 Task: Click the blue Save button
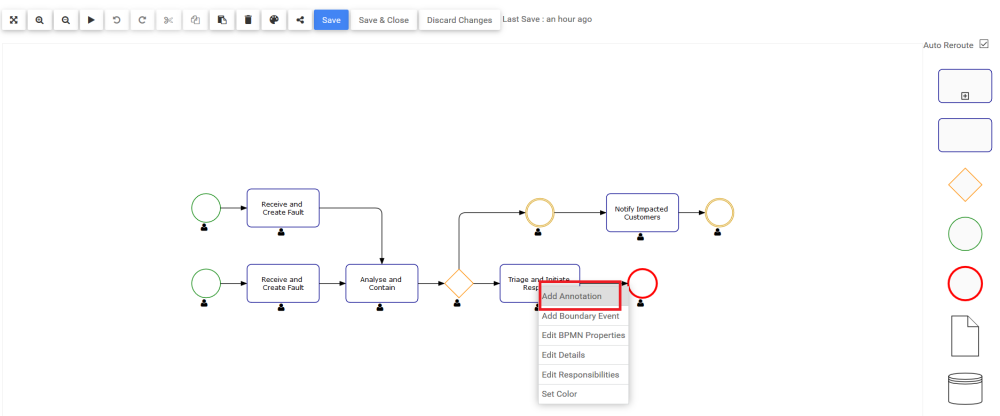click(x=331, y=20)
